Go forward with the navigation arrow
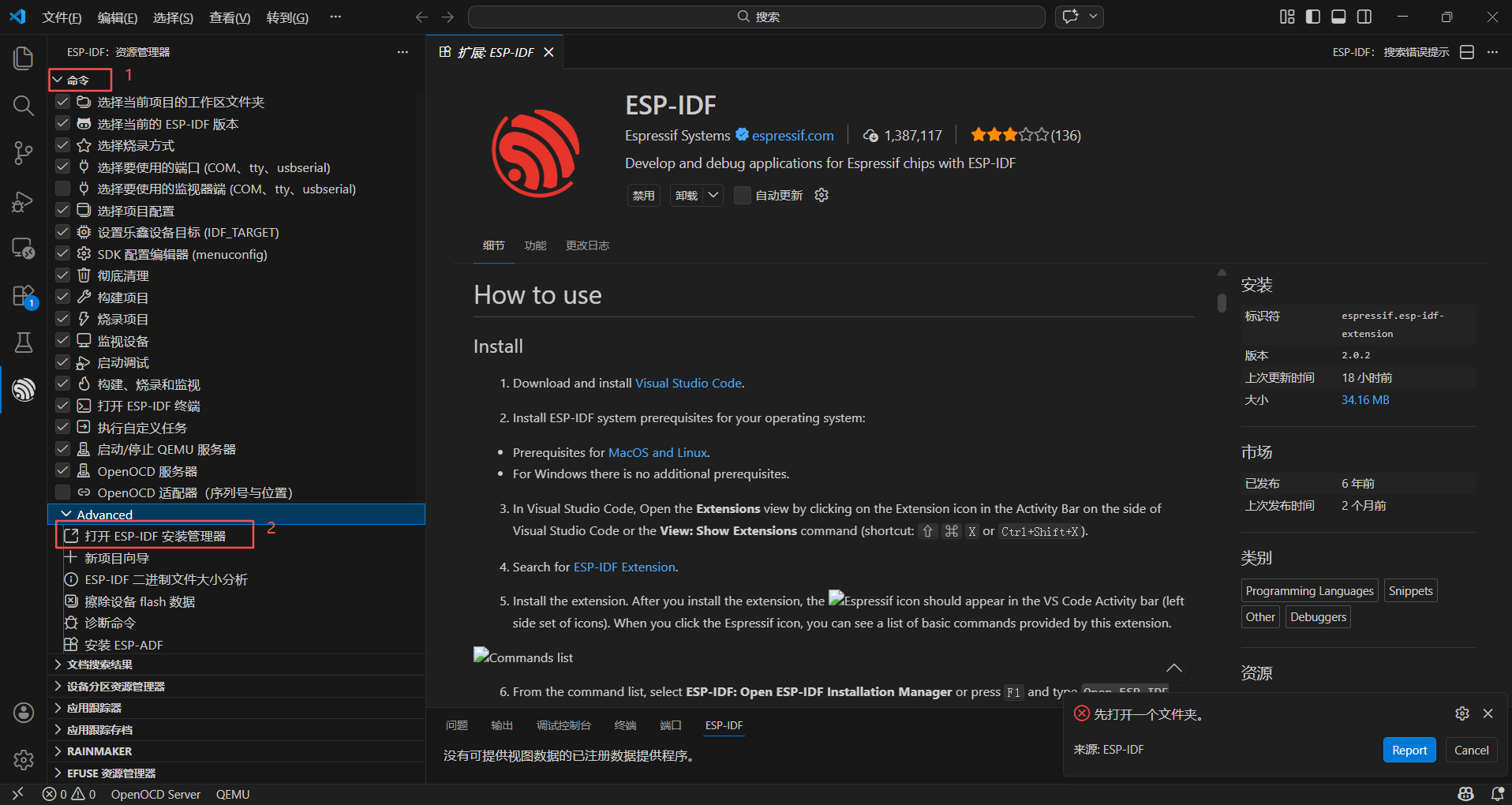The width and height of the screenshot is (1512, 805). (x=447, y=17)
